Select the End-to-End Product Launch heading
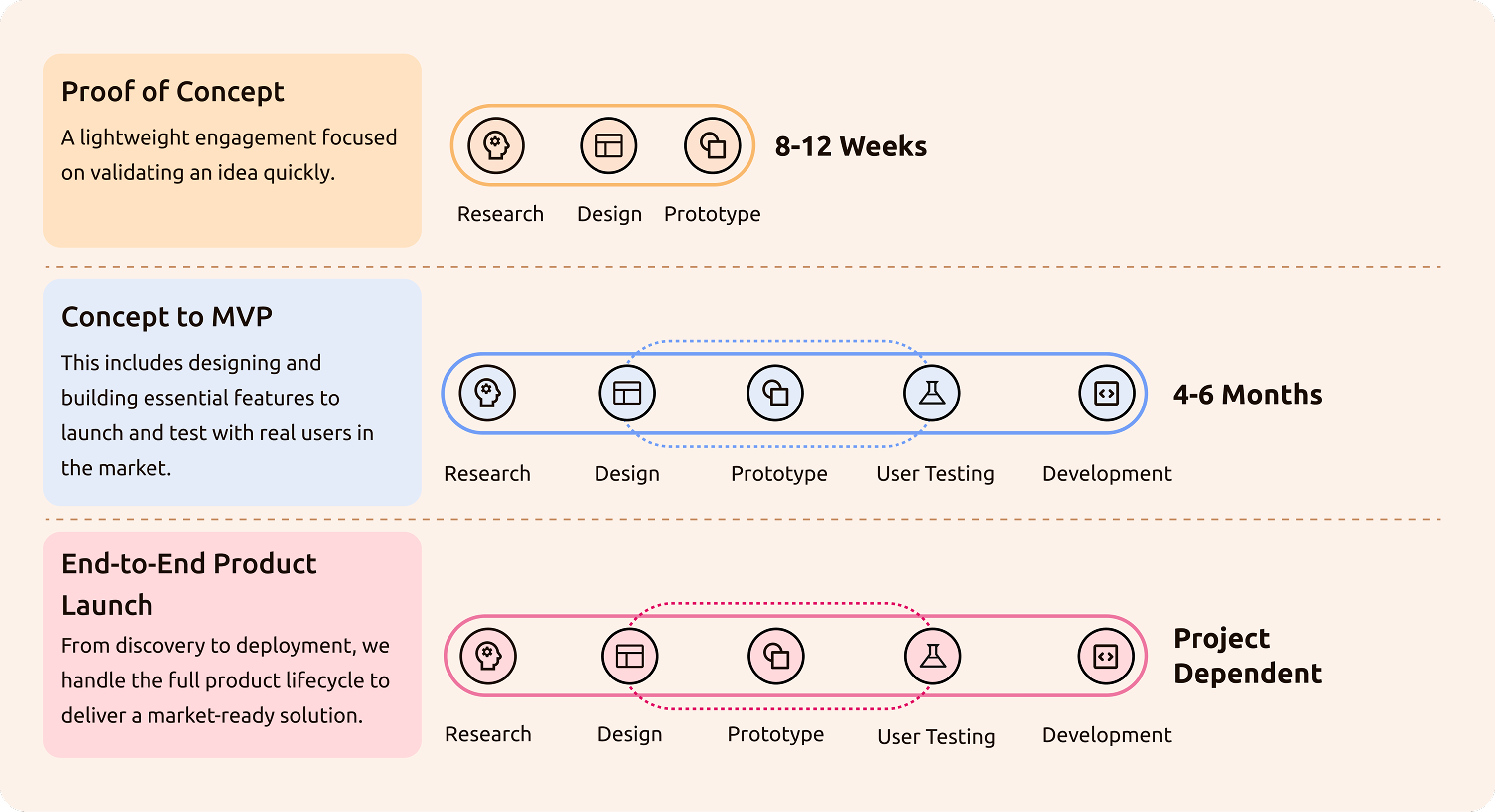1495x812 pixels. [188, 584]
